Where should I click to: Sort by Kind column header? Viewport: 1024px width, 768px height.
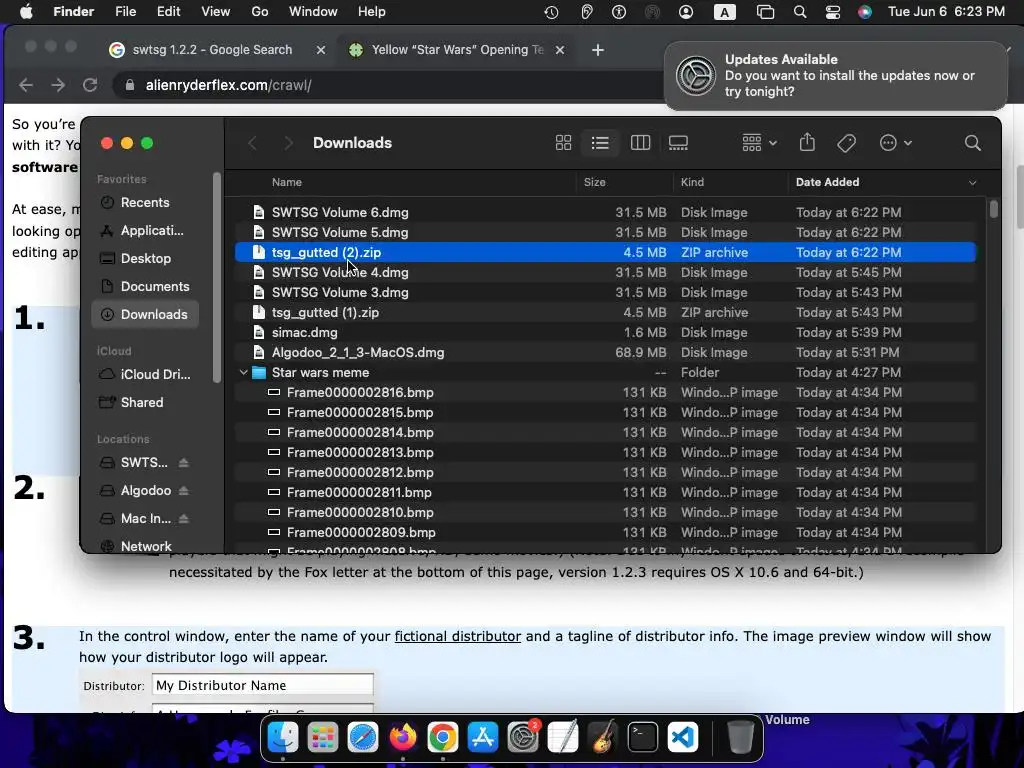coord(692,182)
